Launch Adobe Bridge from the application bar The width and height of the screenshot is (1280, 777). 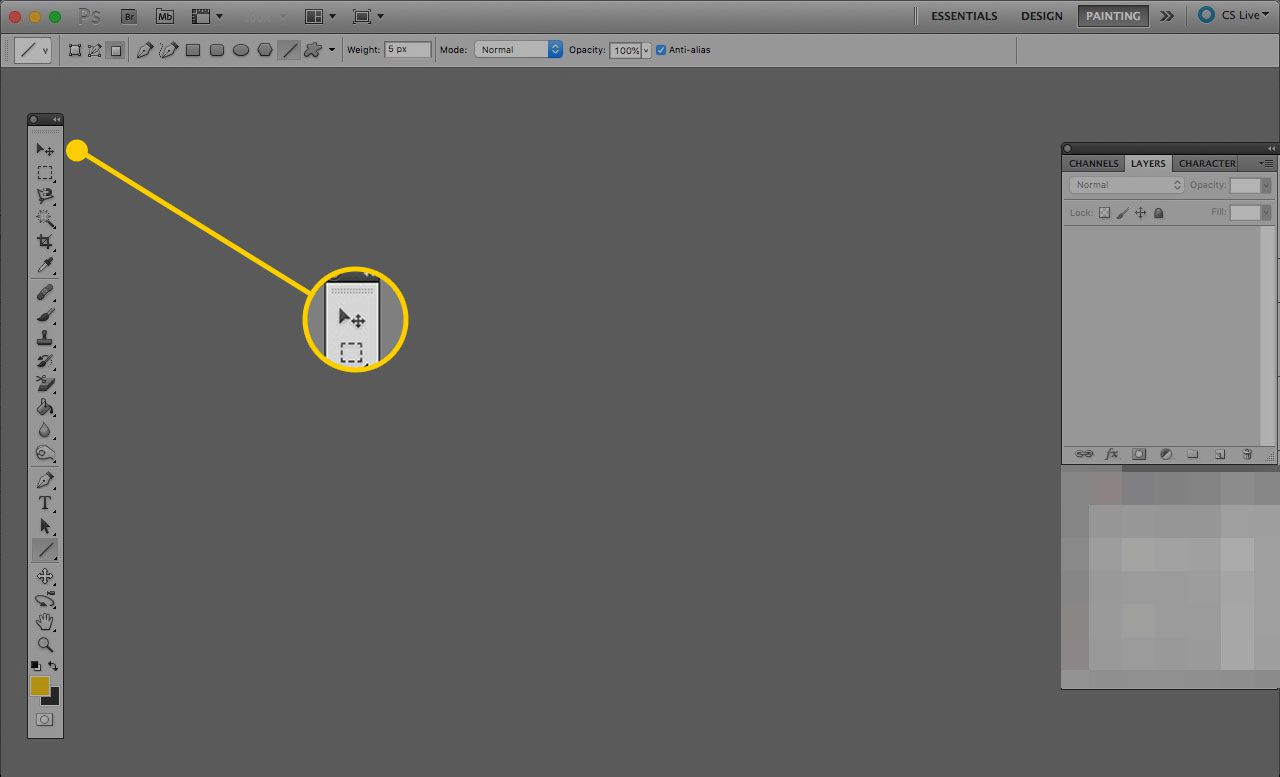pos(128,16)
